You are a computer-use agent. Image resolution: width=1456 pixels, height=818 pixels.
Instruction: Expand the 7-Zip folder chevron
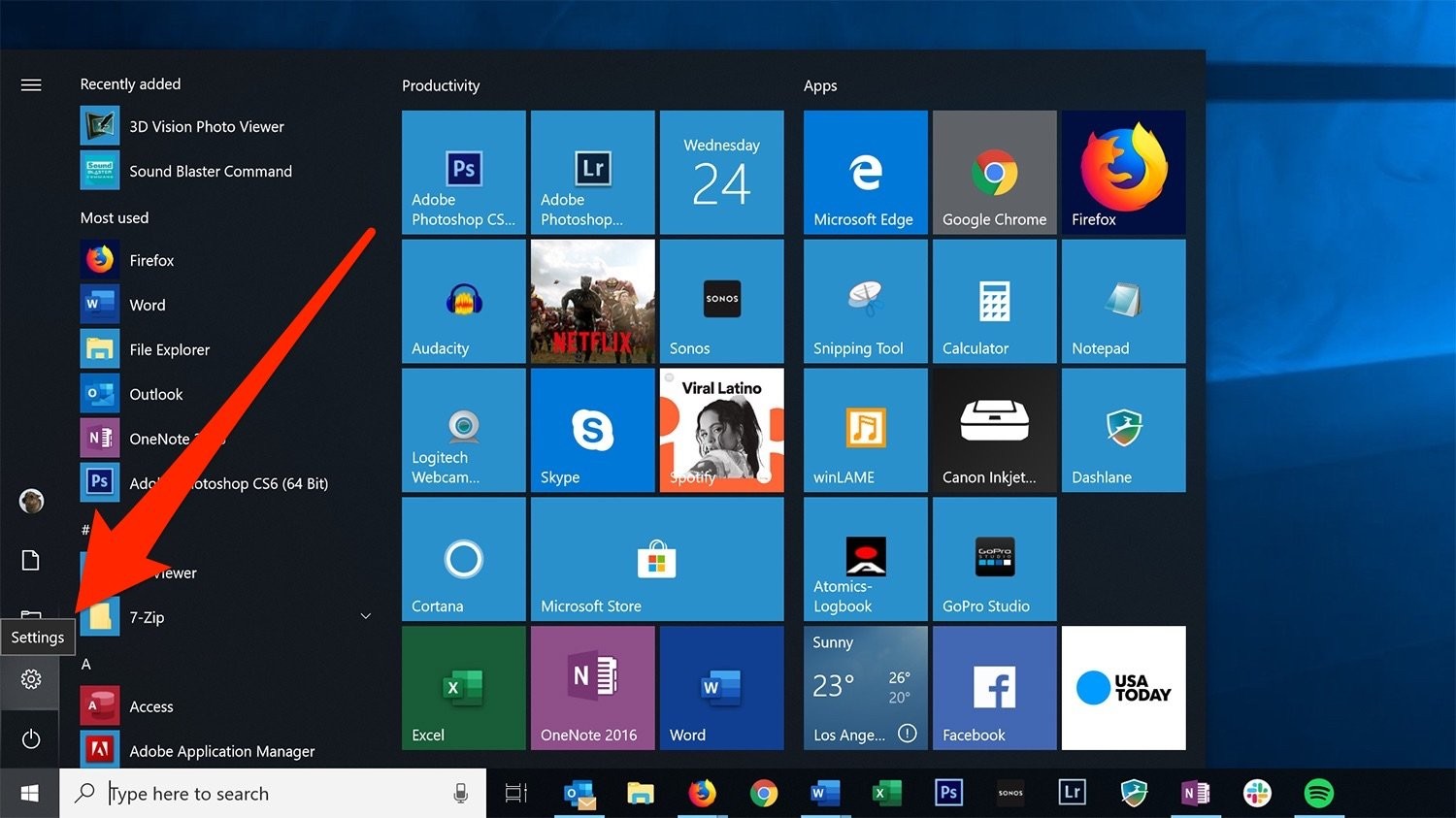point(366,616)
